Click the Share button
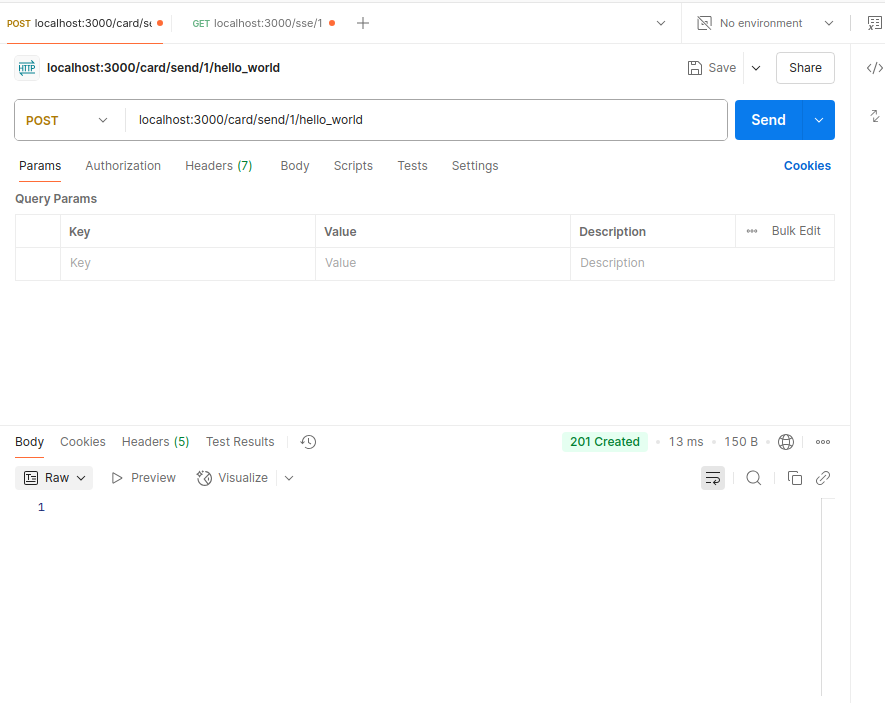Screen dimensions: 885x703 (805, 68)
